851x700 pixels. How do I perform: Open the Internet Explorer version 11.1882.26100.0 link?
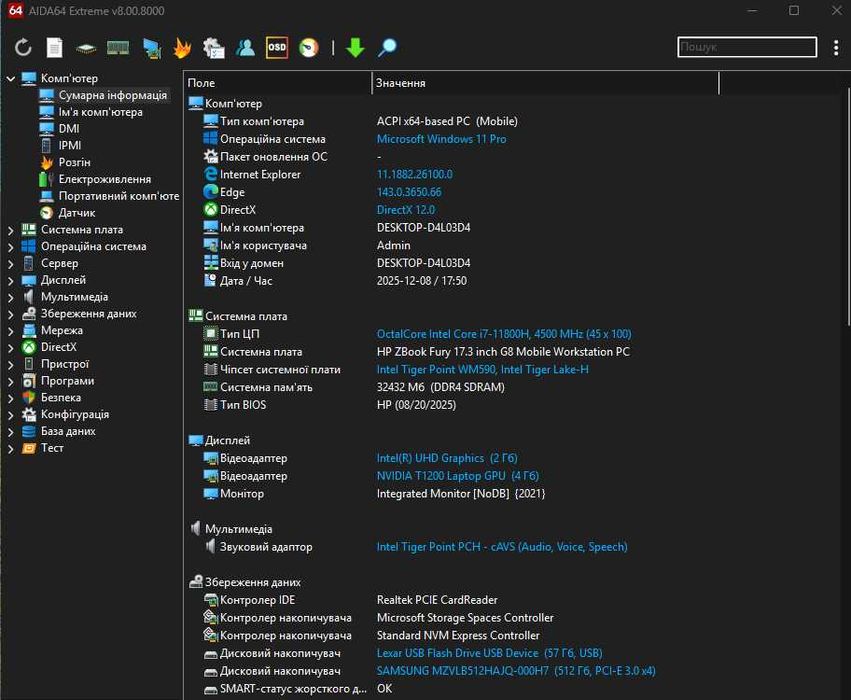pos(415,174)
